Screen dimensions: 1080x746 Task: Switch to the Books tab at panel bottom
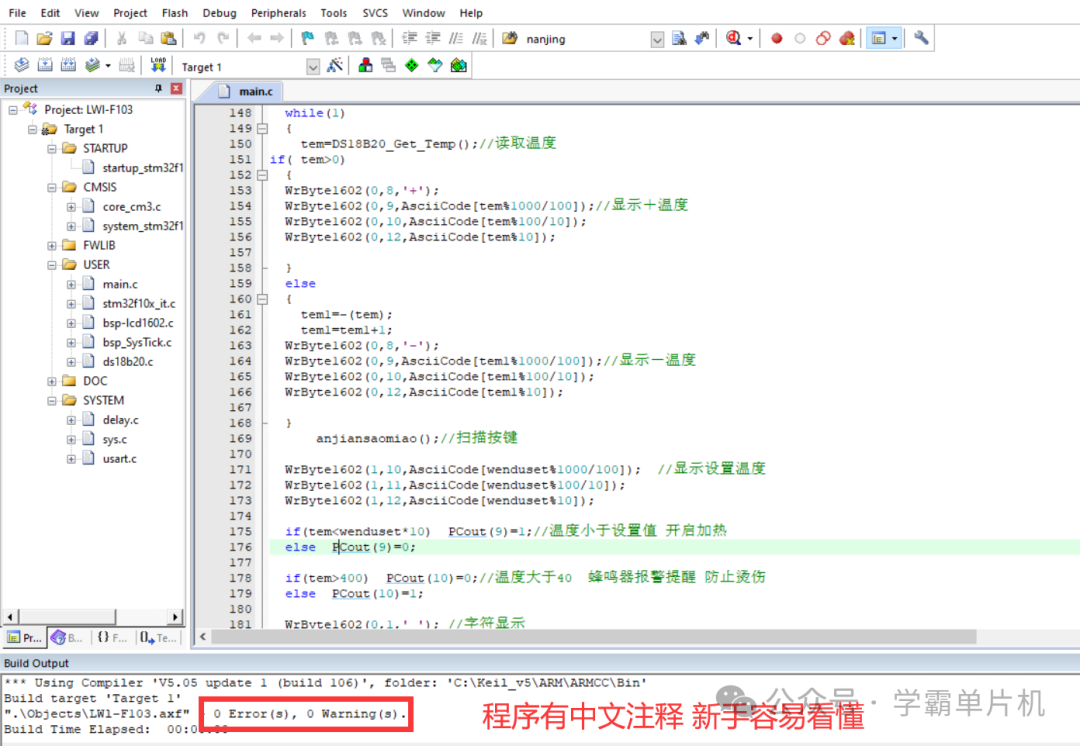[x=68, y=638]
